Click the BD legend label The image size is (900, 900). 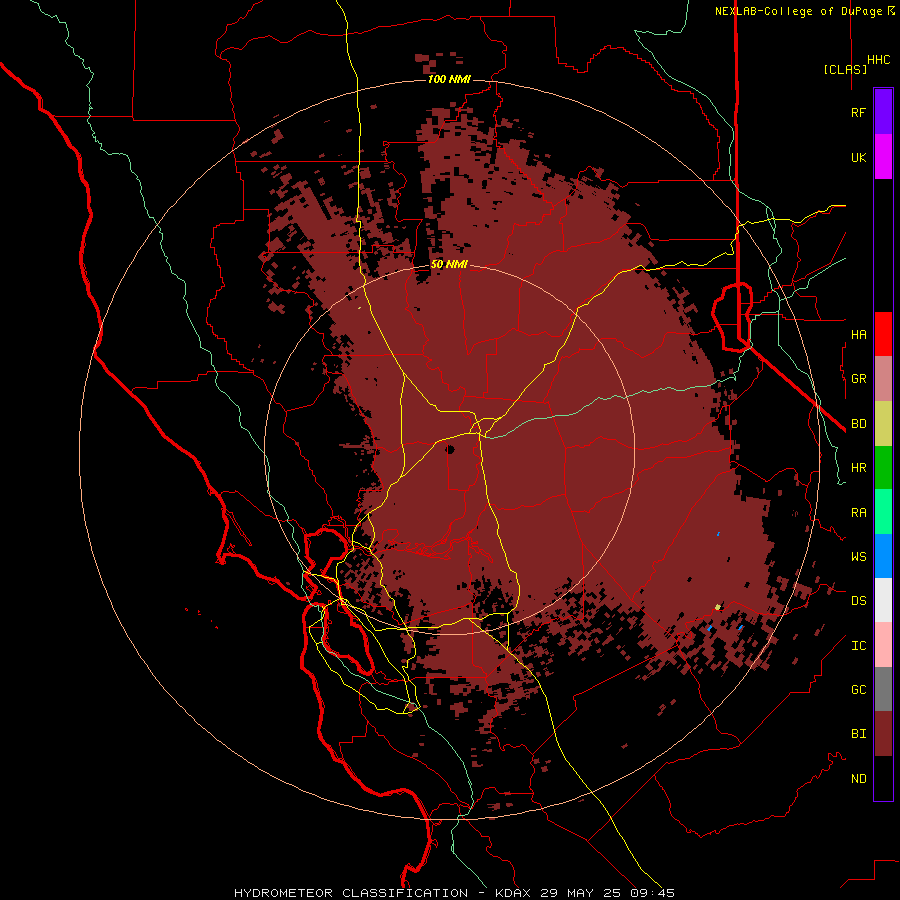coord(858,424)
